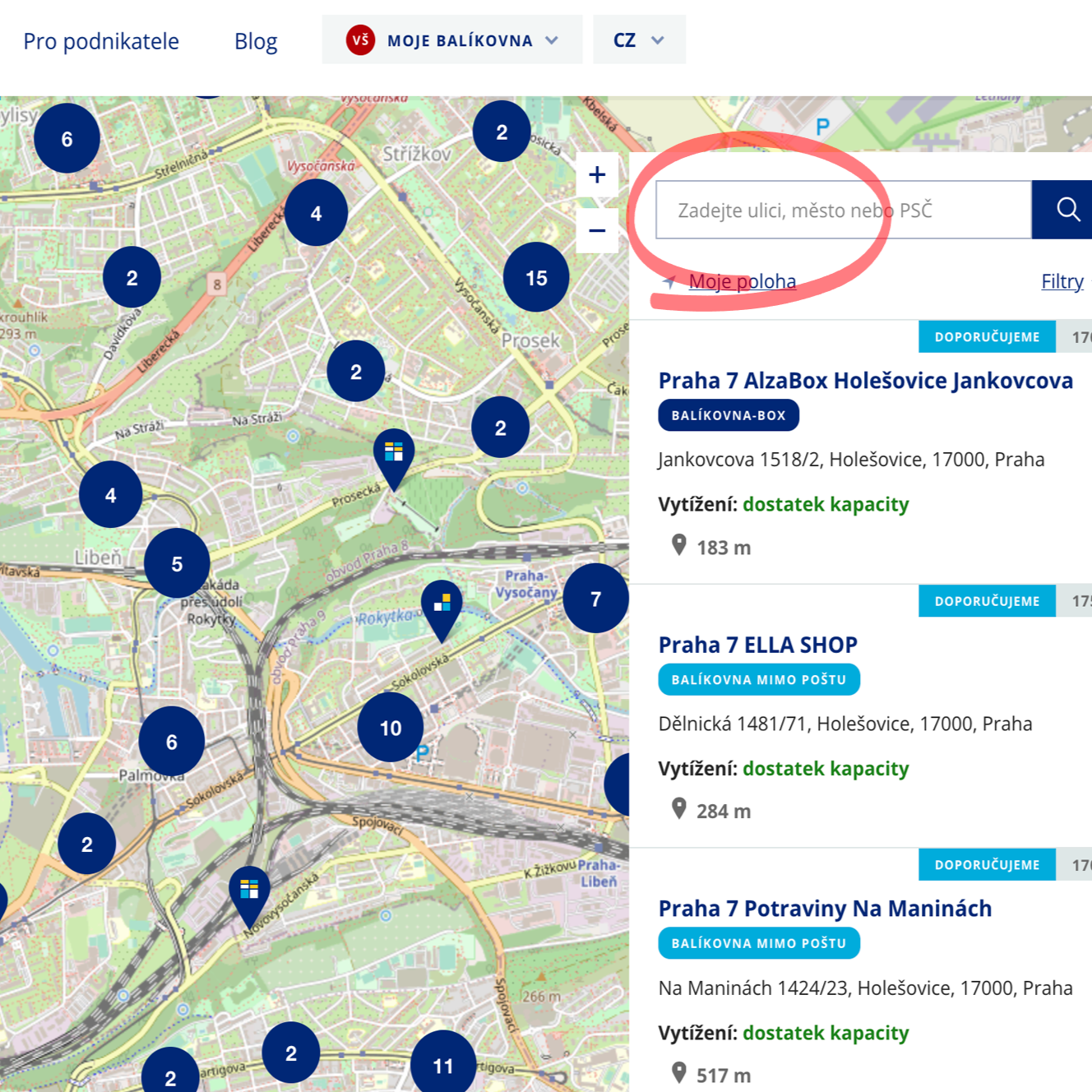Open Pro podnikatele menu item
The image size is (1092, 1092).
click(x=101, y=41)
